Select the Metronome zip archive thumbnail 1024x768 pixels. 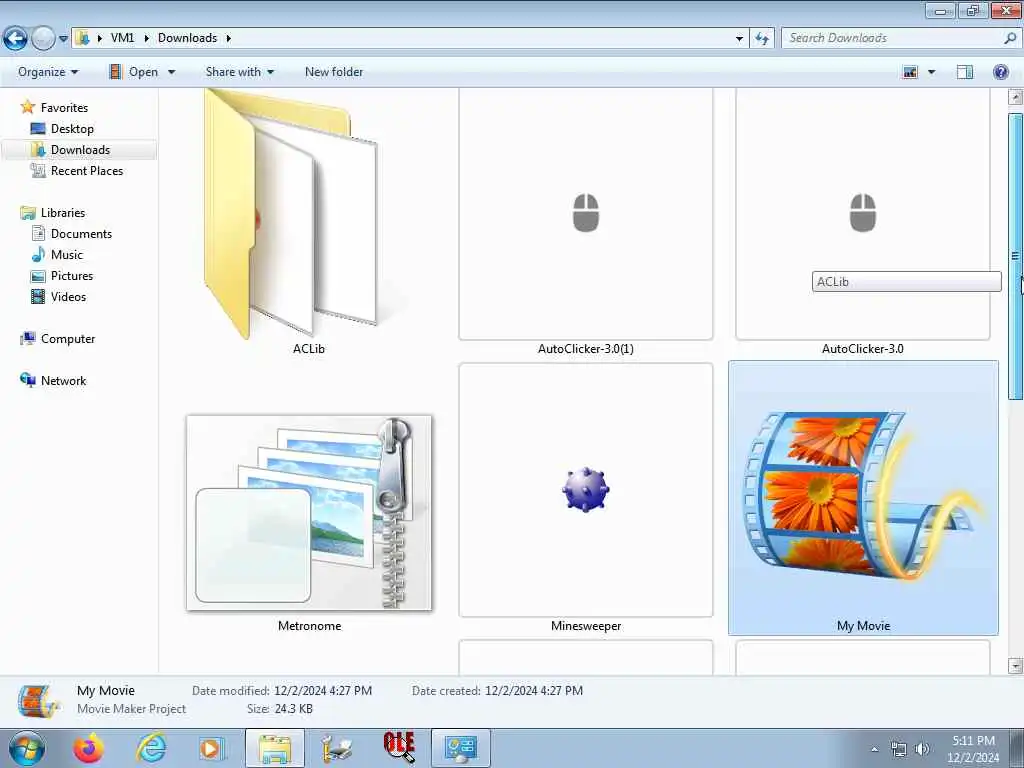[309, 513]
